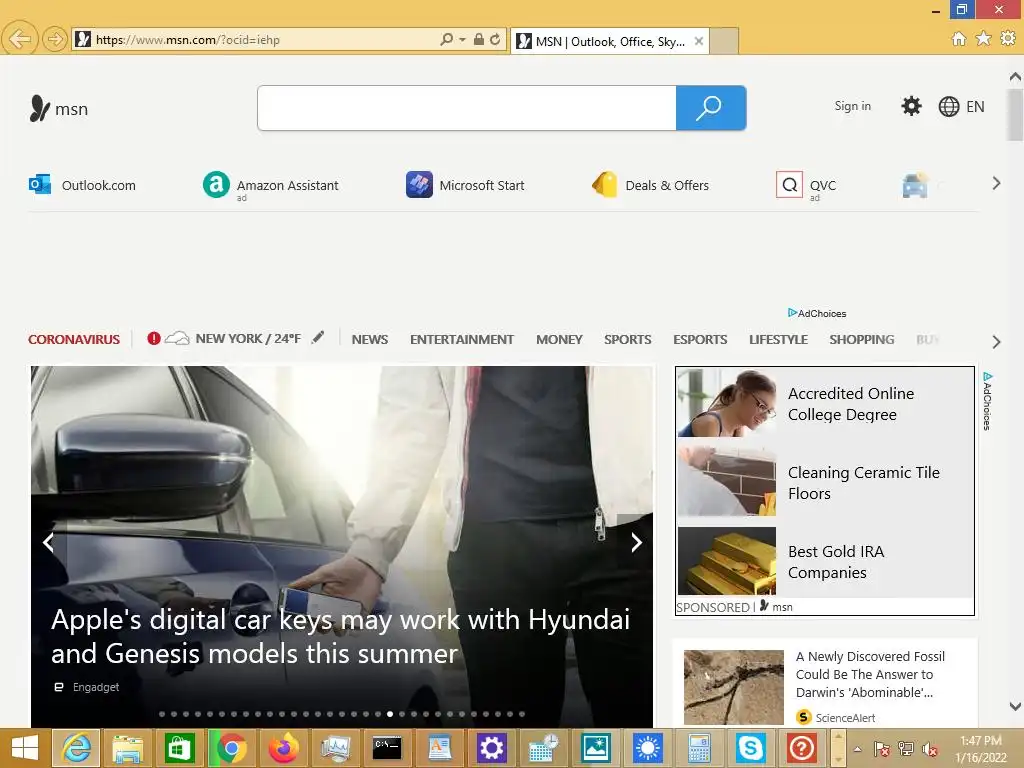Launch Firefox from taskbar
Viewport: 1024px width, 768px height.
pyautogui.click(x=283, y=748)
